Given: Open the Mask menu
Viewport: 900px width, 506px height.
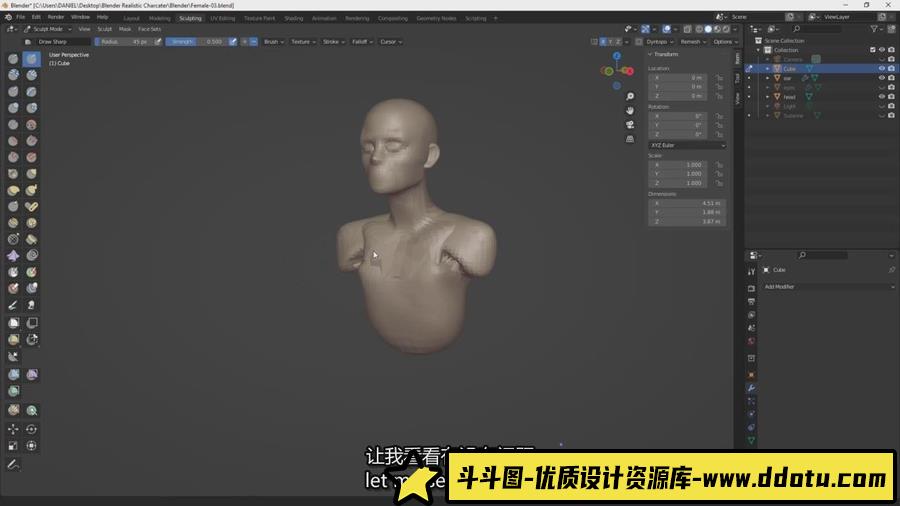Looking at the screenshot, I should [125, 29].
